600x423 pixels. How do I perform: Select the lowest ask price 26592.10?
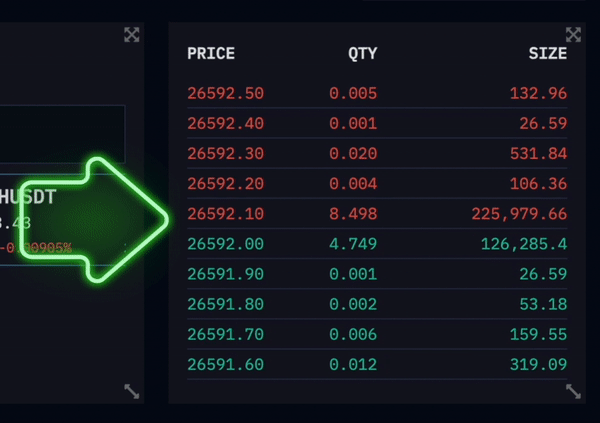pyautogui.click(x=225, y=214)
